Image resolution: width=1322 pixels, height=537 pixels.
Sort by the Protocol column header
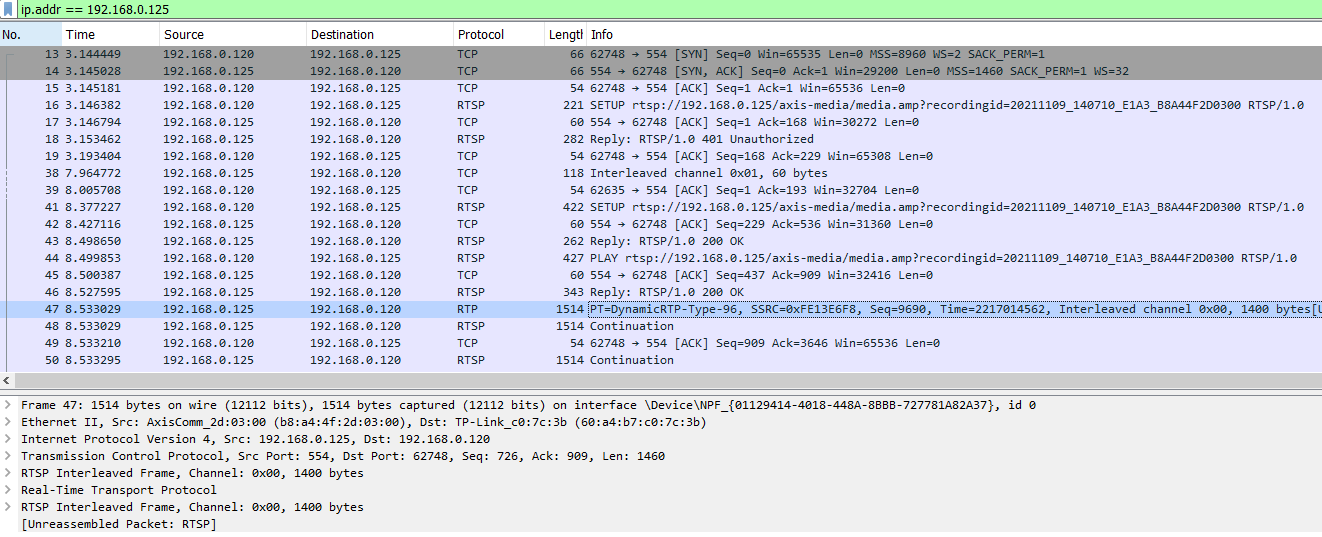coord(499,34)
